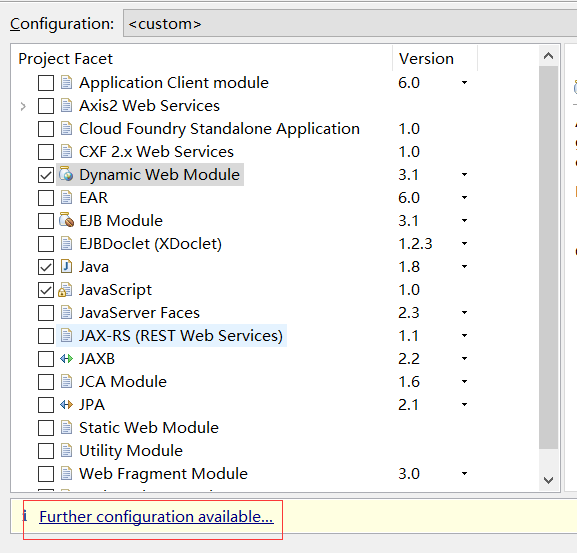Tick the EJBDoclet (XDoclet) checkbox
This screenshot has height=553, width=577.
[x=46, y=244]
